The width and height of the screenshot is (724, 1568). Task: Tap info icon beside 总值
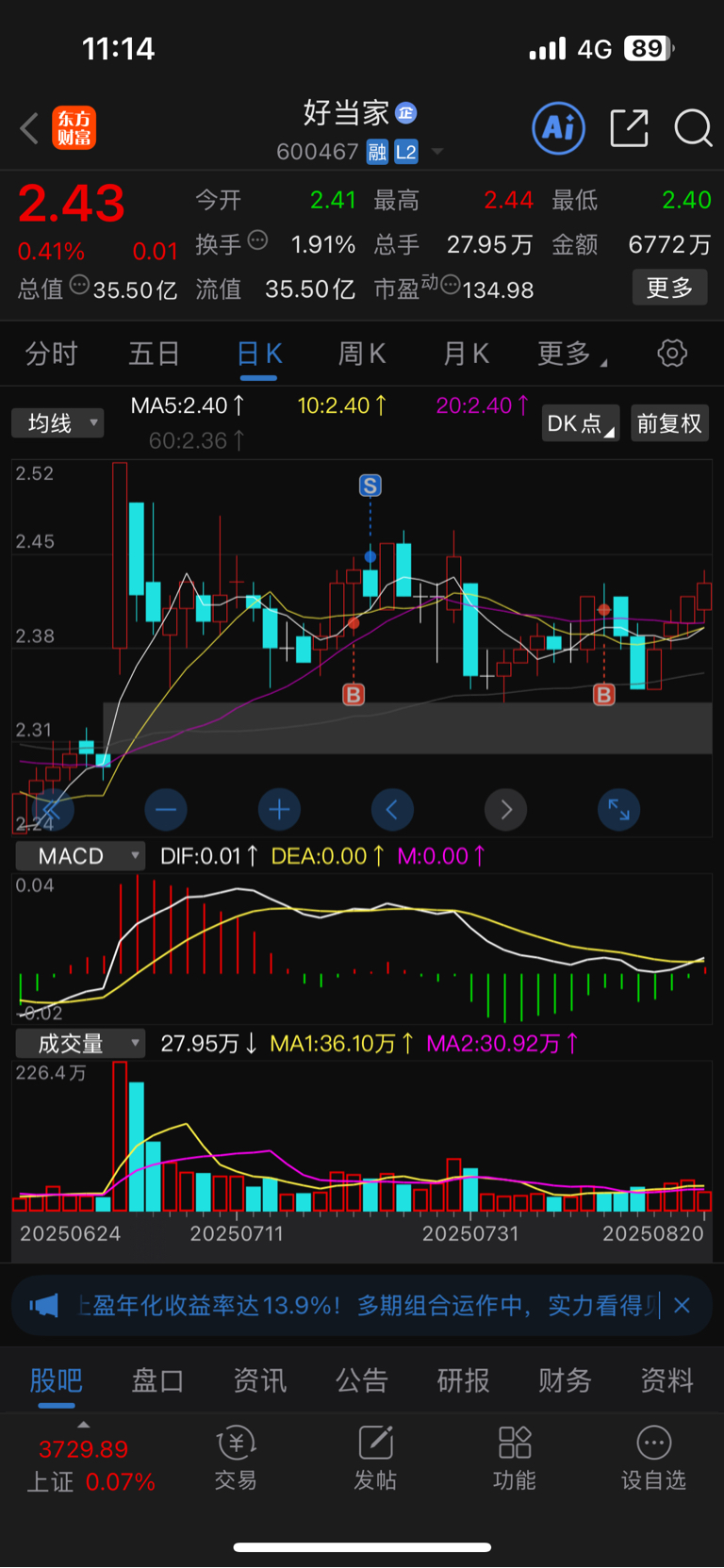coord(79,284)
